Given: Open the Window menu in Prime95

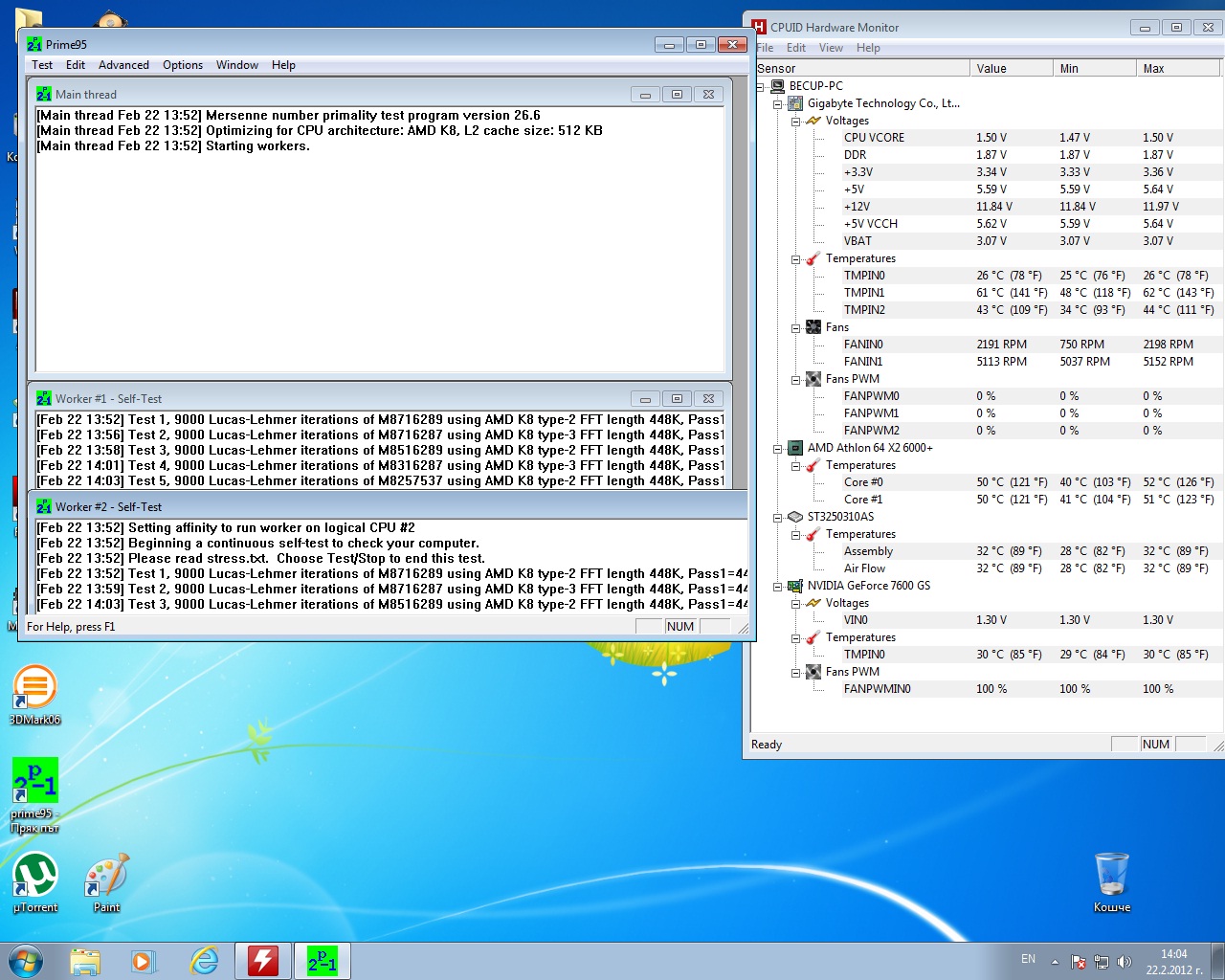Looking at the screenshot, I should [237, 65].
